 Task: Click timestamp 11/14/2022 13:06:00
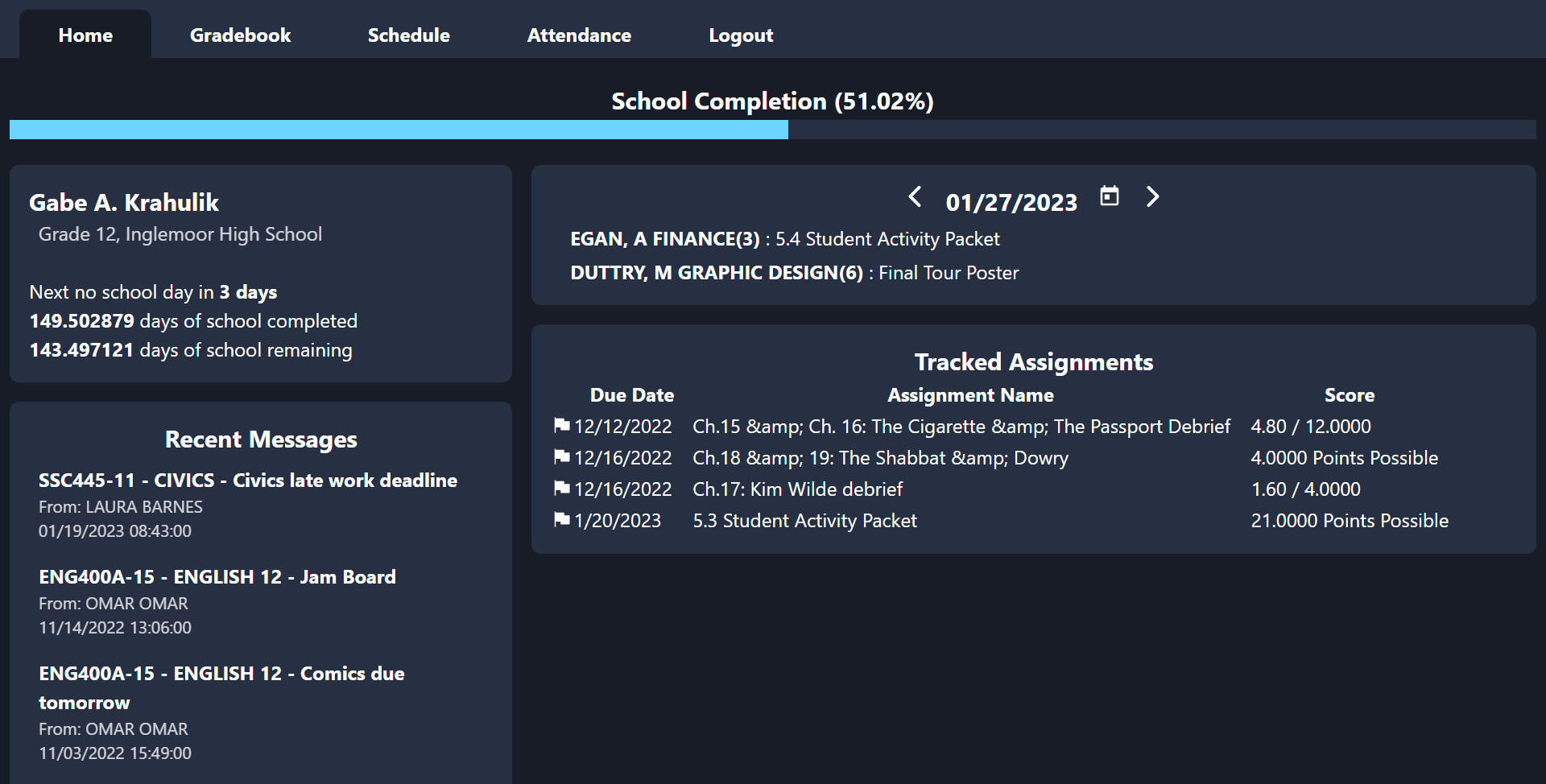[115, 628]
